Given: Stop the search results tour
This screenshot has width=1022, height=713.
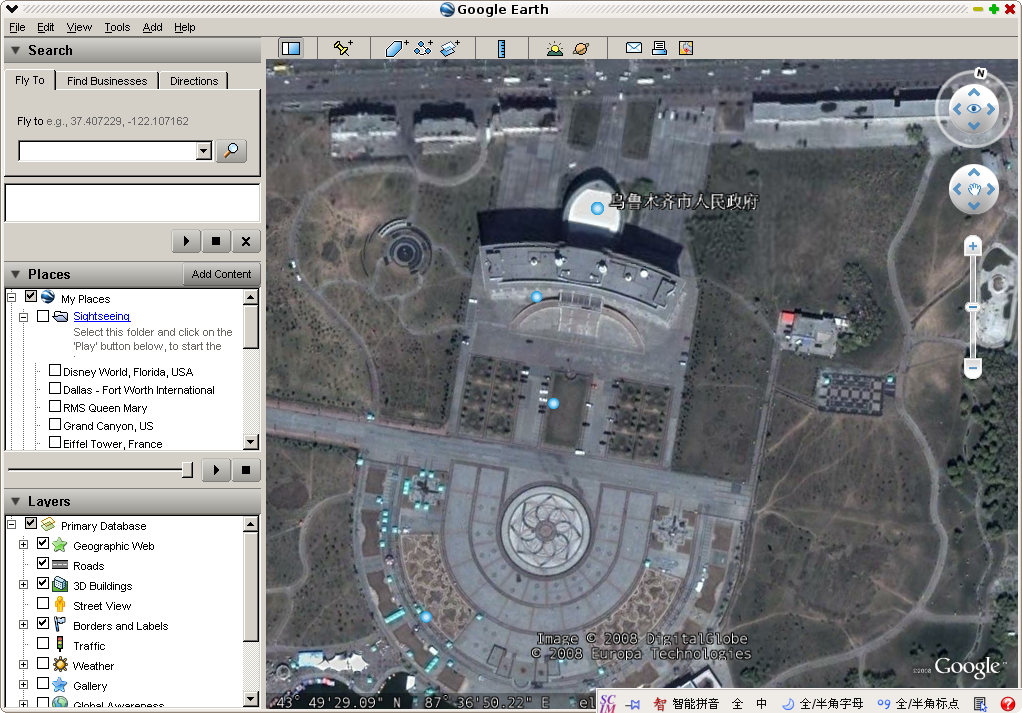Looking at the screenshot, I should (x=216, y=241).
